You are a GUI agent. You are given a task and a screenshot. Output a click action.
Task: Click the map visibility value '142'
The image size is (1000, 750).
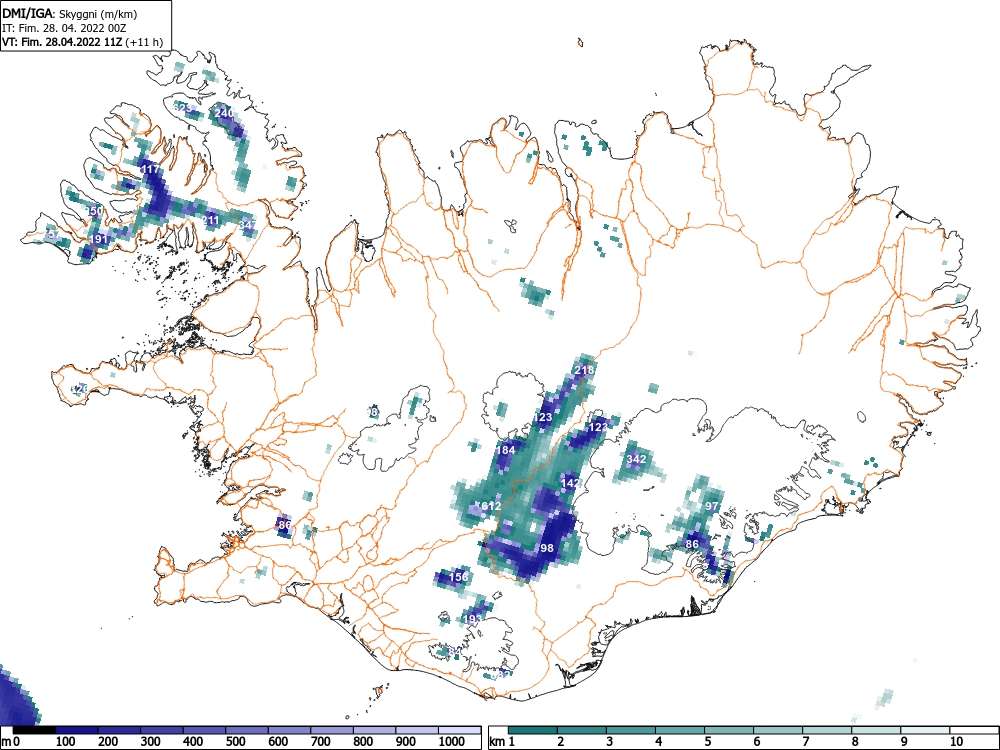570,483
